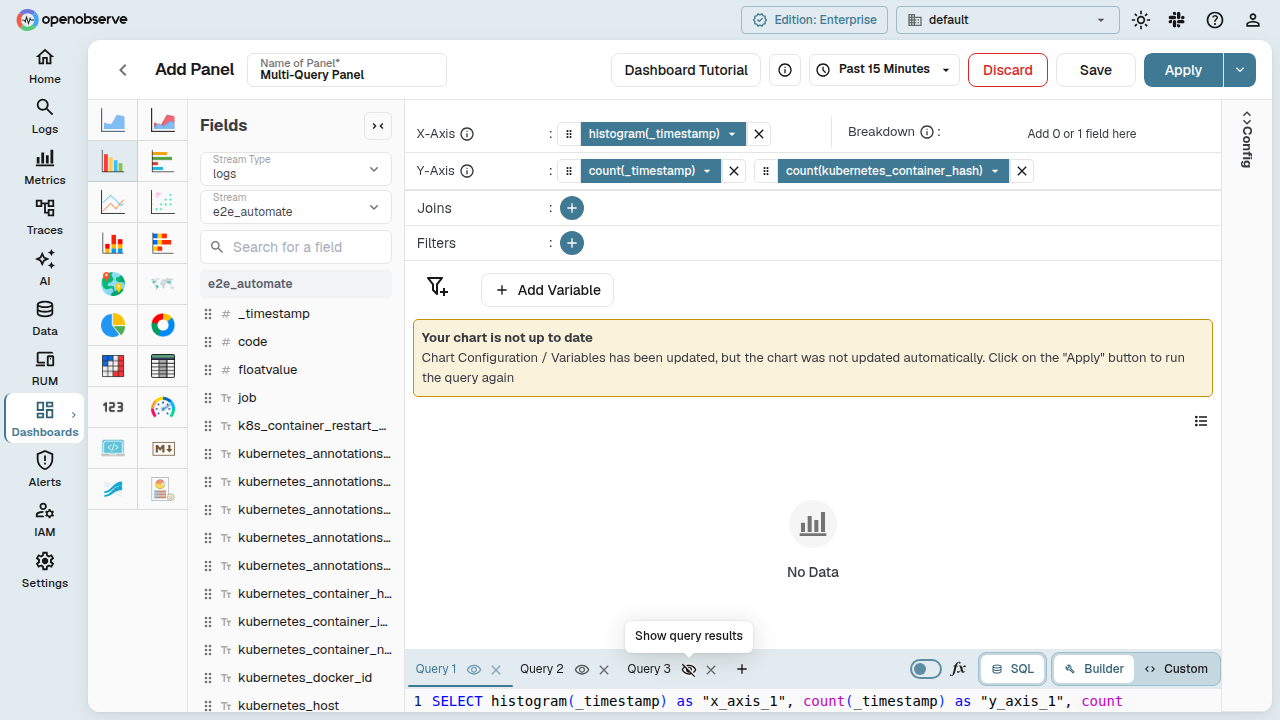Show Query 3 results
Image resolution: width=1280 pixels, height=720 pixels.
pos(689,669)
